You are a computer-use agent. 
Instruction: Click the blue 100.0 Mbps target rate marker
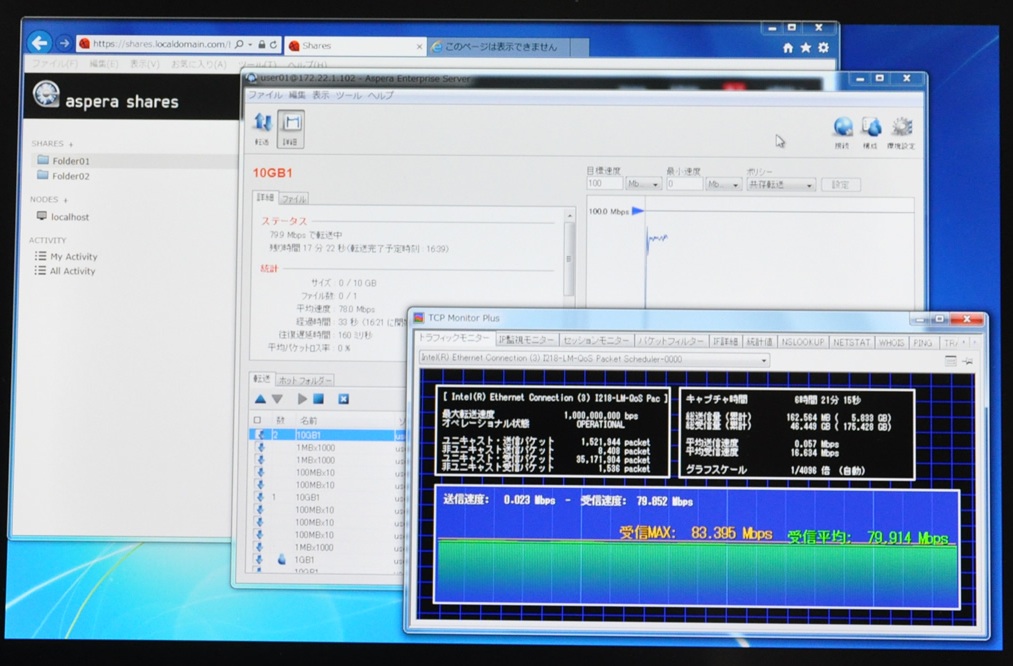[x=637, y=211]
